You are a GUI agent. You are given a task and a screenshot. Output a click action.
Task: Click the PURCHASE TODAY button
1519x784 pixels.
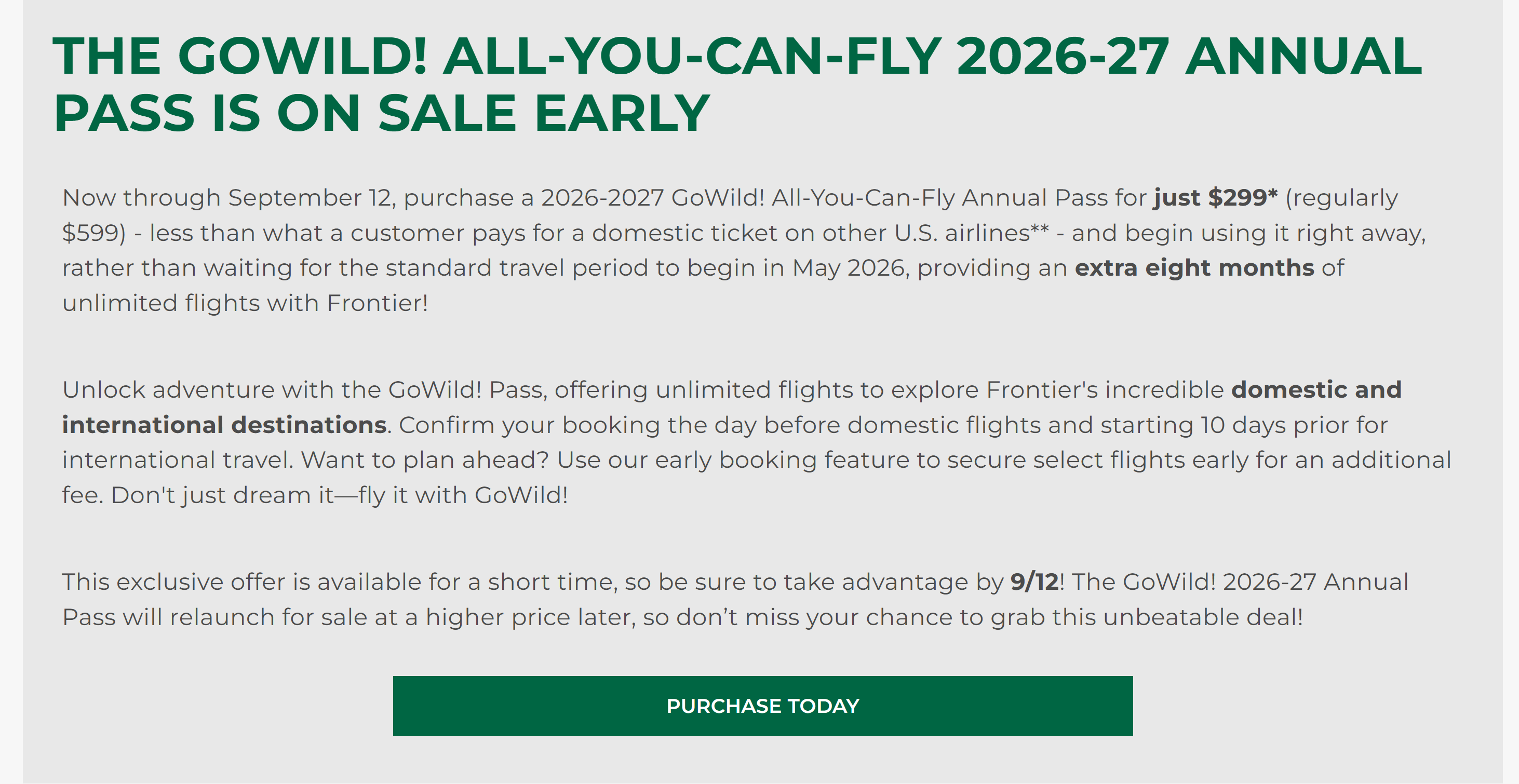tap(762, 706)
